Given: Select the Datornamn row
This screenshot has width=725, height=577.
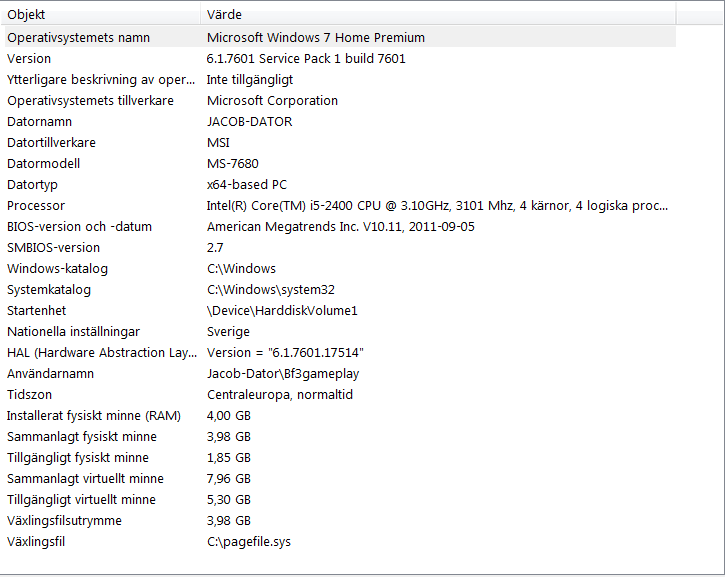Looking at the screenshot, I should pyautogui.click(x=39, y=121).
